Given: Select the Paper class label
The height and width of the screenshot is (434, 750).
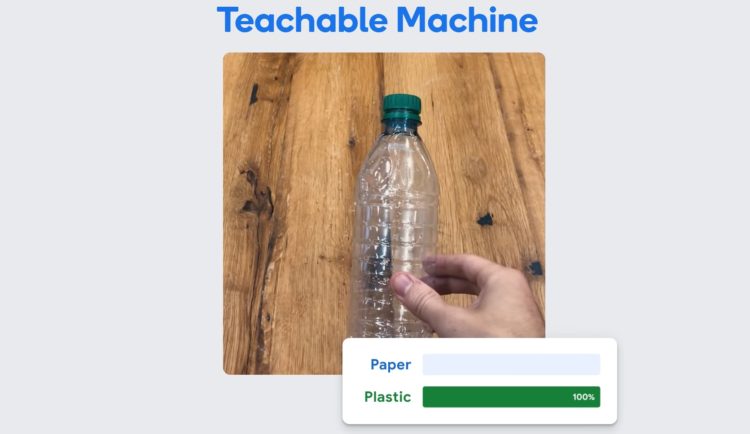Looking at the screenshot, I should click(390, 365).
